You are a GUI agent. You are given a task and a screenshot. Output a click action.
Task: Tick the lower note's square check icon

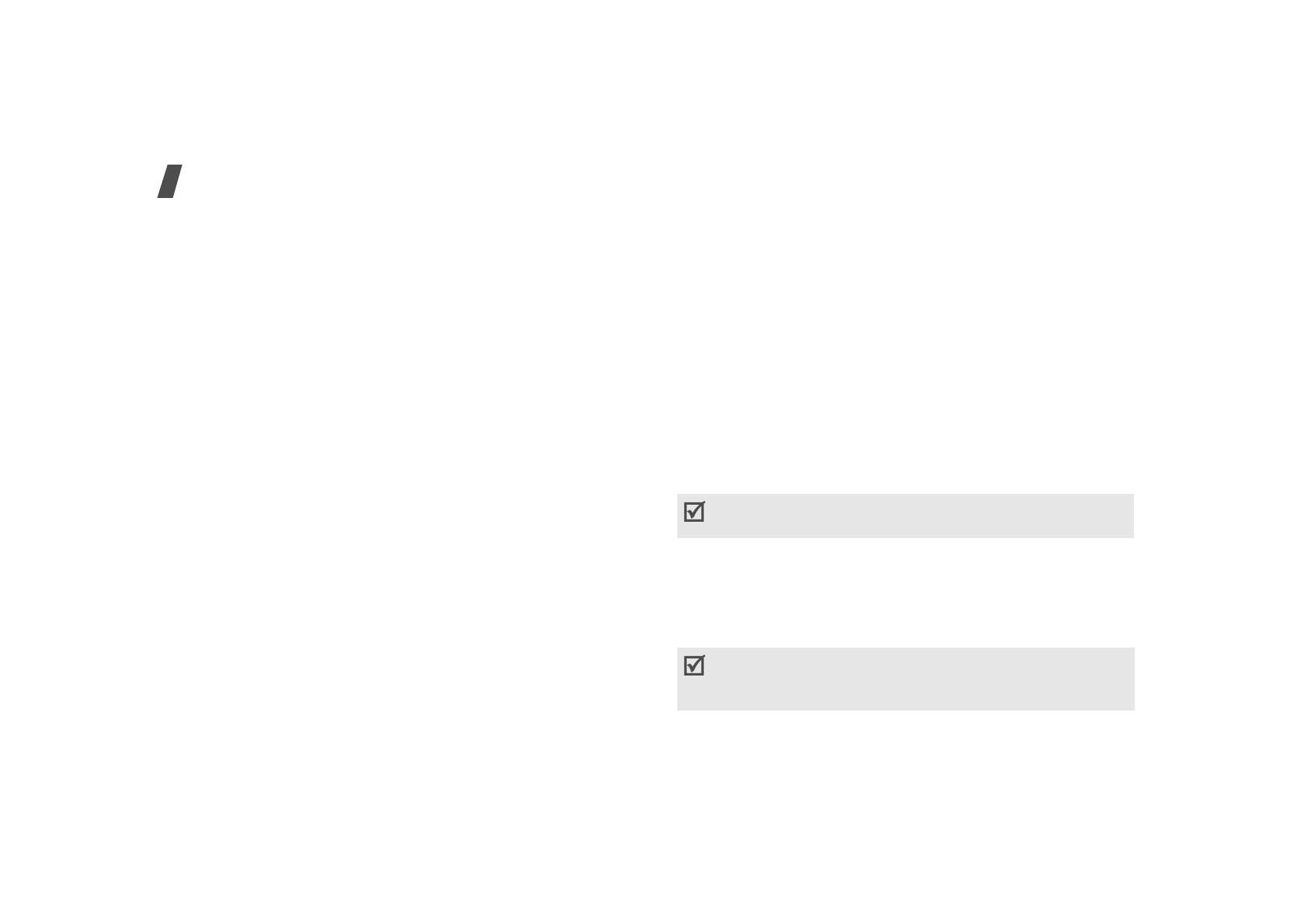[694, 665]
